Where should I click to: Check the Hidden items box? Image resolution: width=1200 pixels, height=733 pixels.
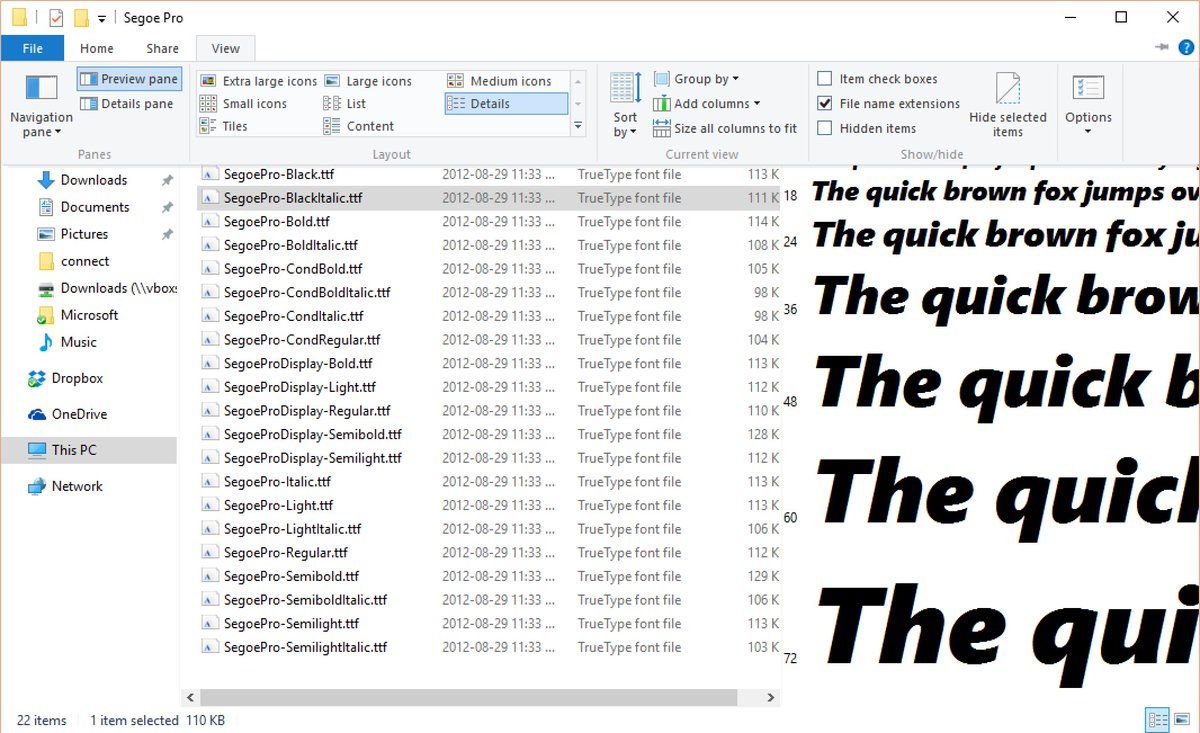(825, 128)
